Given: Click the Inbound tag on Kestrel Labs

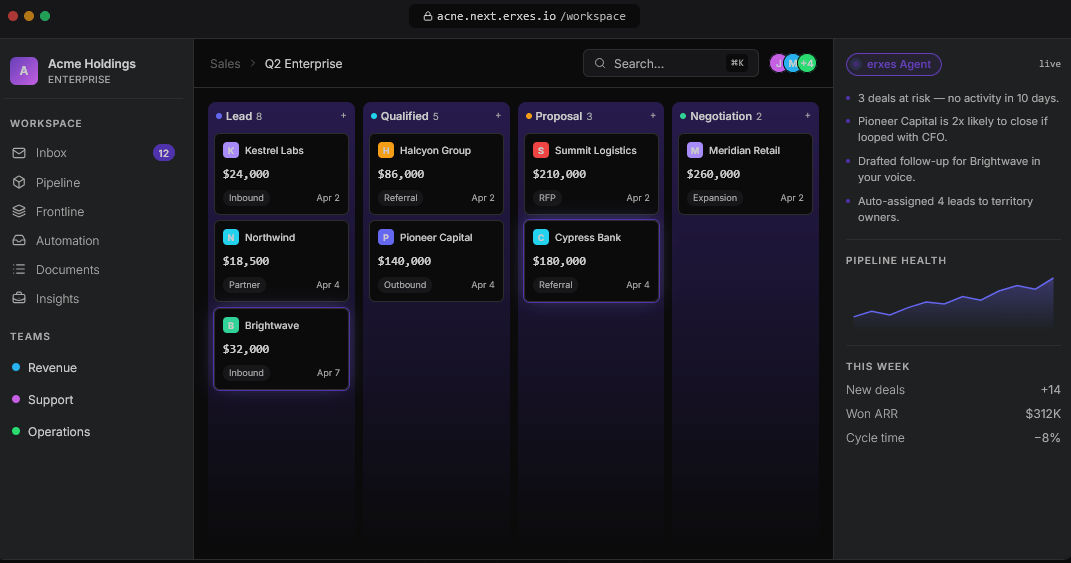Looking at the screenshot, I should 246,198.
